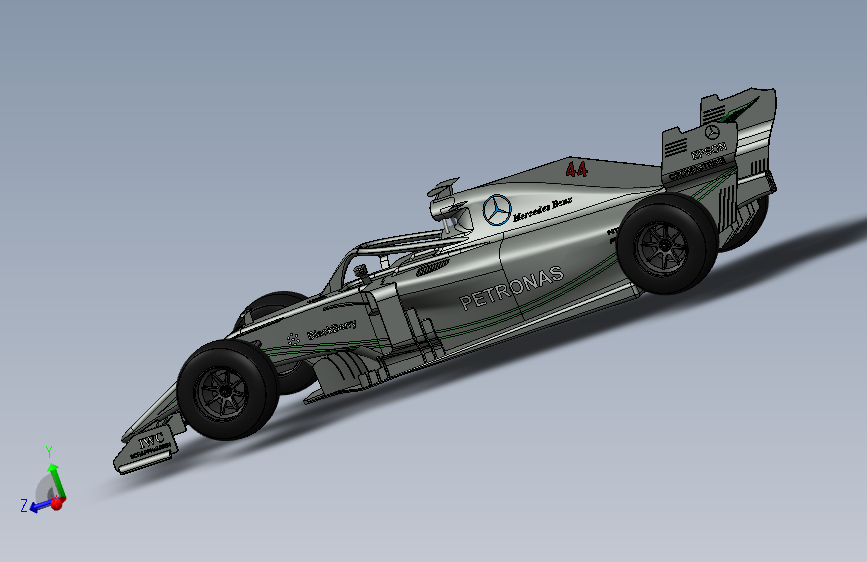This screenshot has height=562, width=867.
Task: Select the front left wheel of the car
Action: click(x=228, y=390)
